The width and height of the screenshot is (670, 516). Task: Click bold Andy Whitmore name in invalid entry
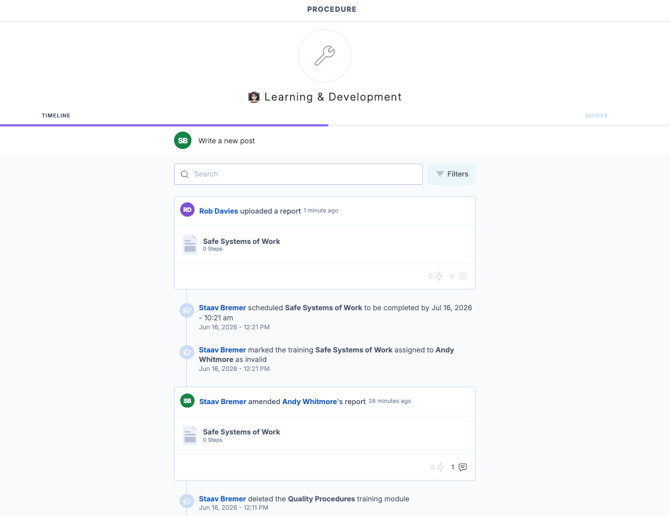coord(326,355)
